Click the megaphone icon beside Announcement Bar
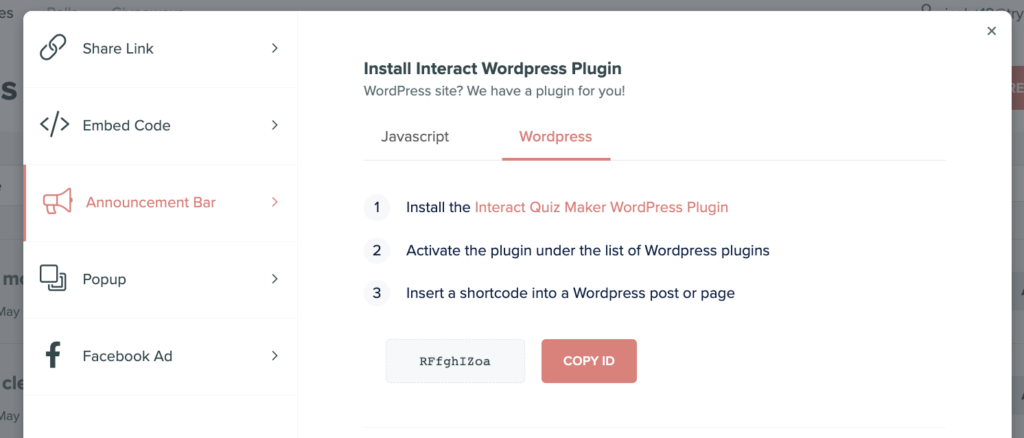The height and width of the screenshot is (438, 1024). pyautogui.click(x=57, y=202)
